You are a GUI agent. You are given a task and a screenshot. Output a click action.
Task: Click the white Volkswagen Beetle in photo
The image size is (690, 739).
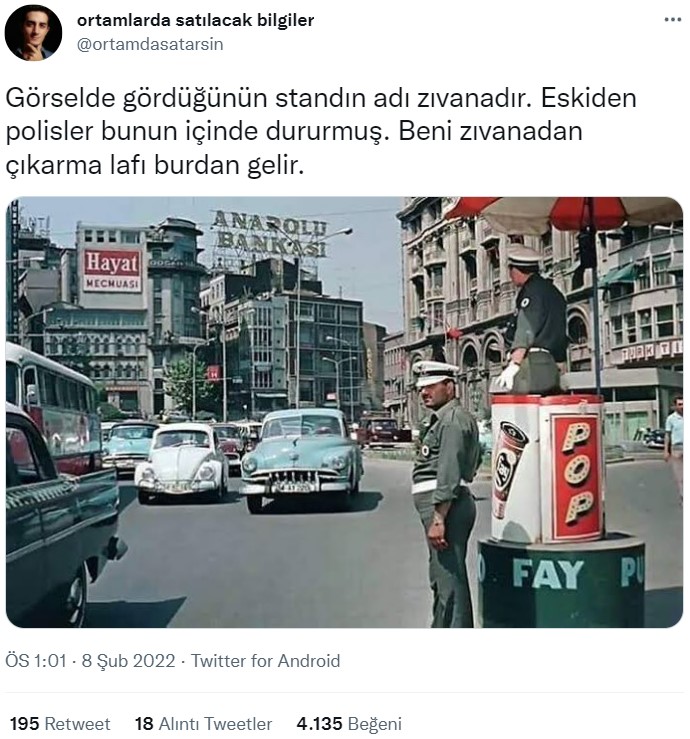pyautogui.click(x=182, y=462)
